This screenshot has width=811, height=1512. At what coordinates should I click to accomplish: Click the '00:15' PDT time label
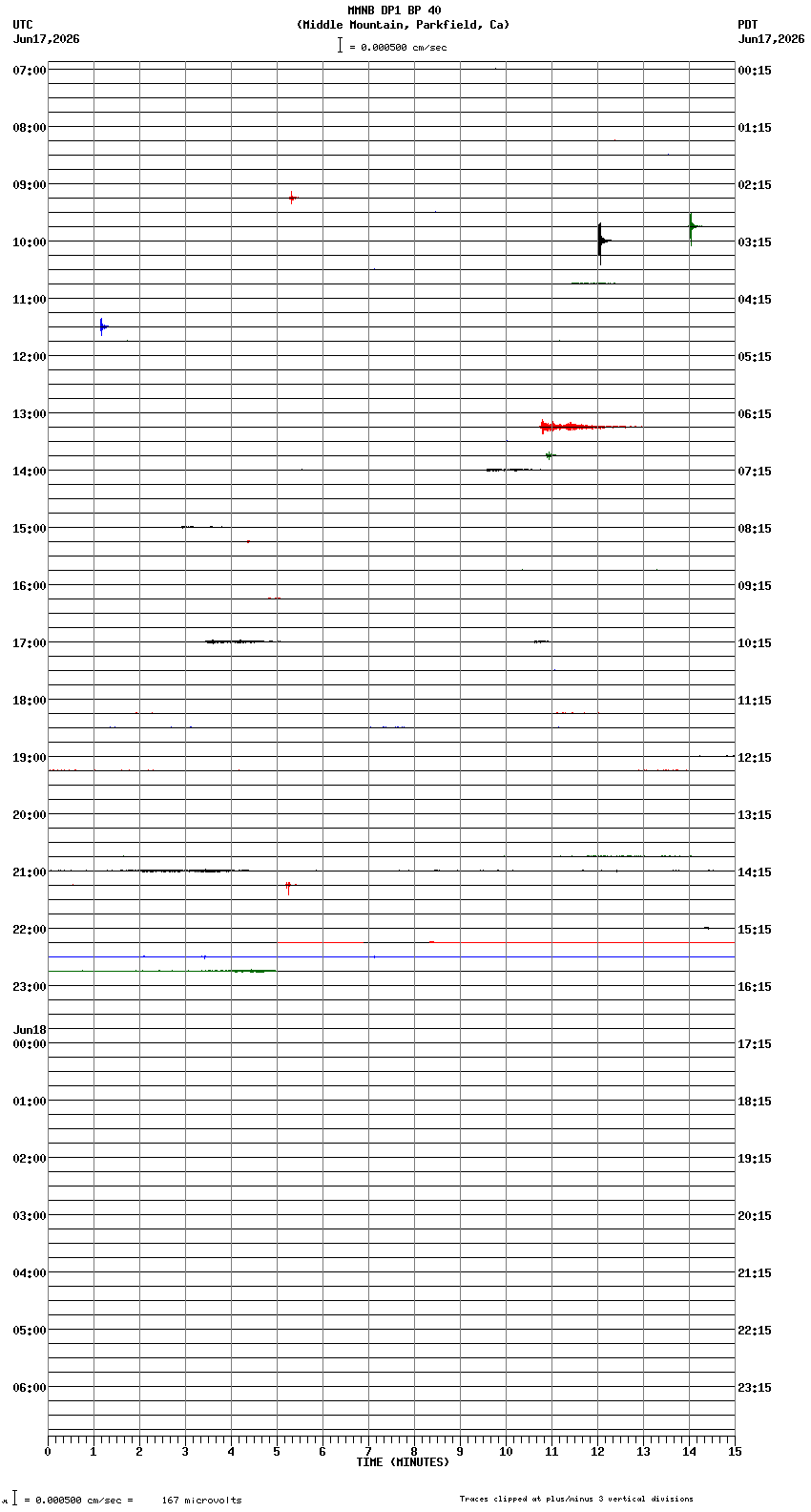click(x=755, y=71)
